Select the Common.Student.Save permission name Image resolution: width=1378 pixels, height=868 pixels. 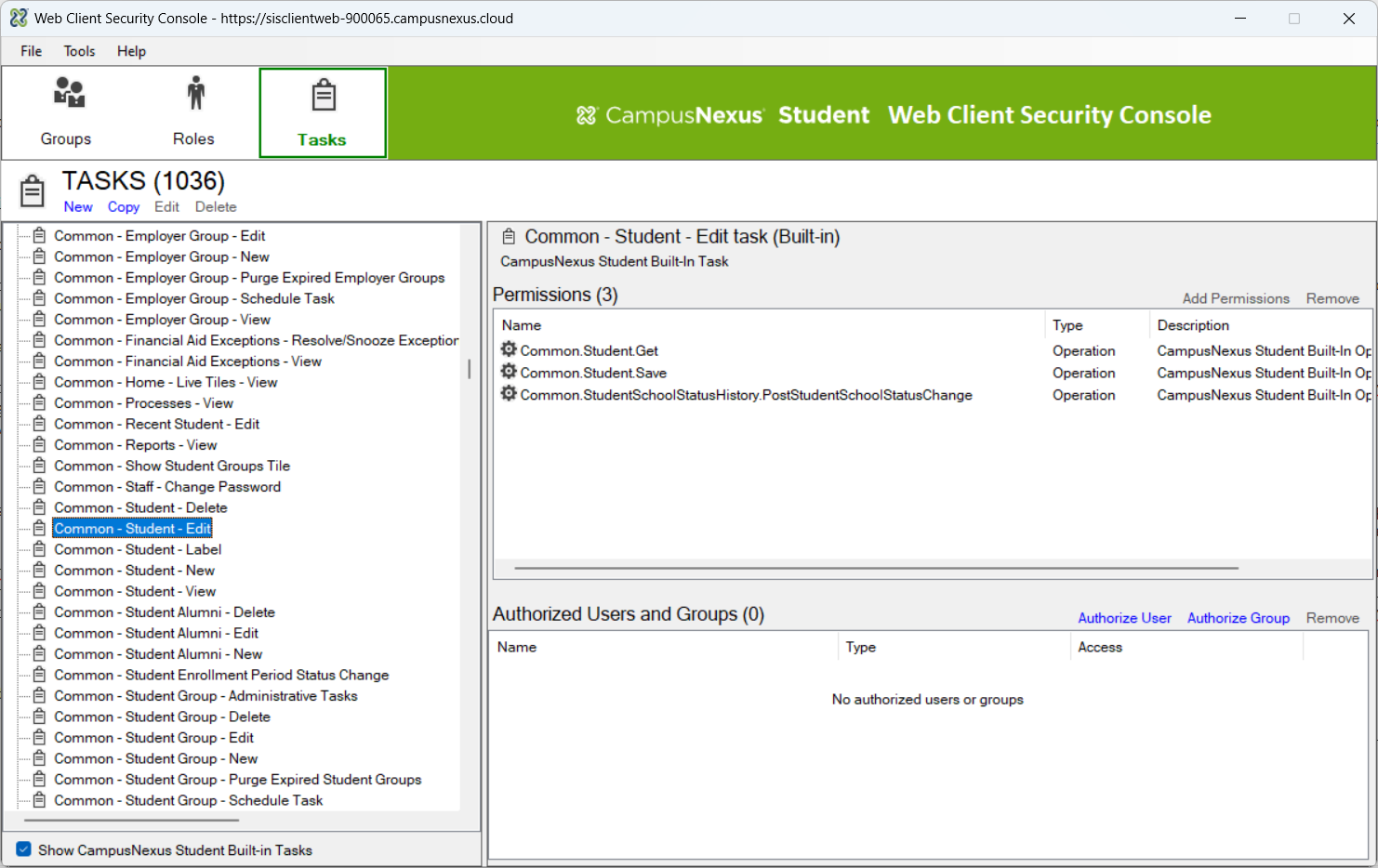[593, 373]
